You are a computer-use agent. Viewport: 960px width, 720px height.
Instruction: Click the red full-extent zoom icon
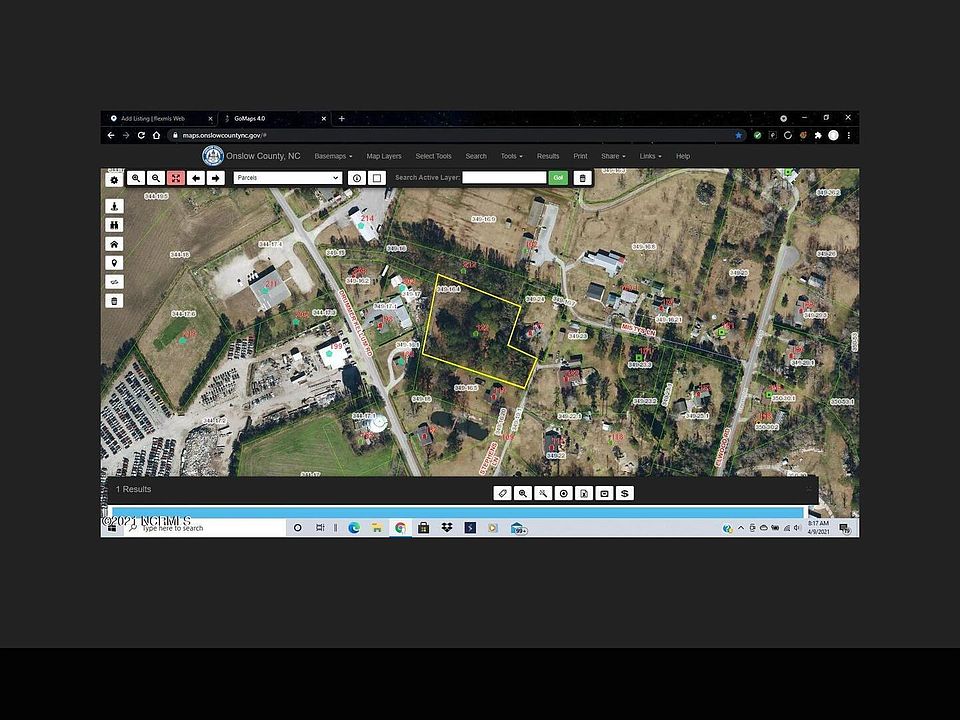pos(176,178)
